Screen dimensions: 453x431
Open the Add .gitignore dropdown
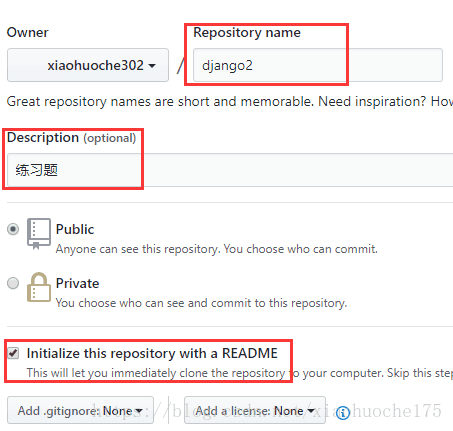pyautogui.click(x=80, y=410)
